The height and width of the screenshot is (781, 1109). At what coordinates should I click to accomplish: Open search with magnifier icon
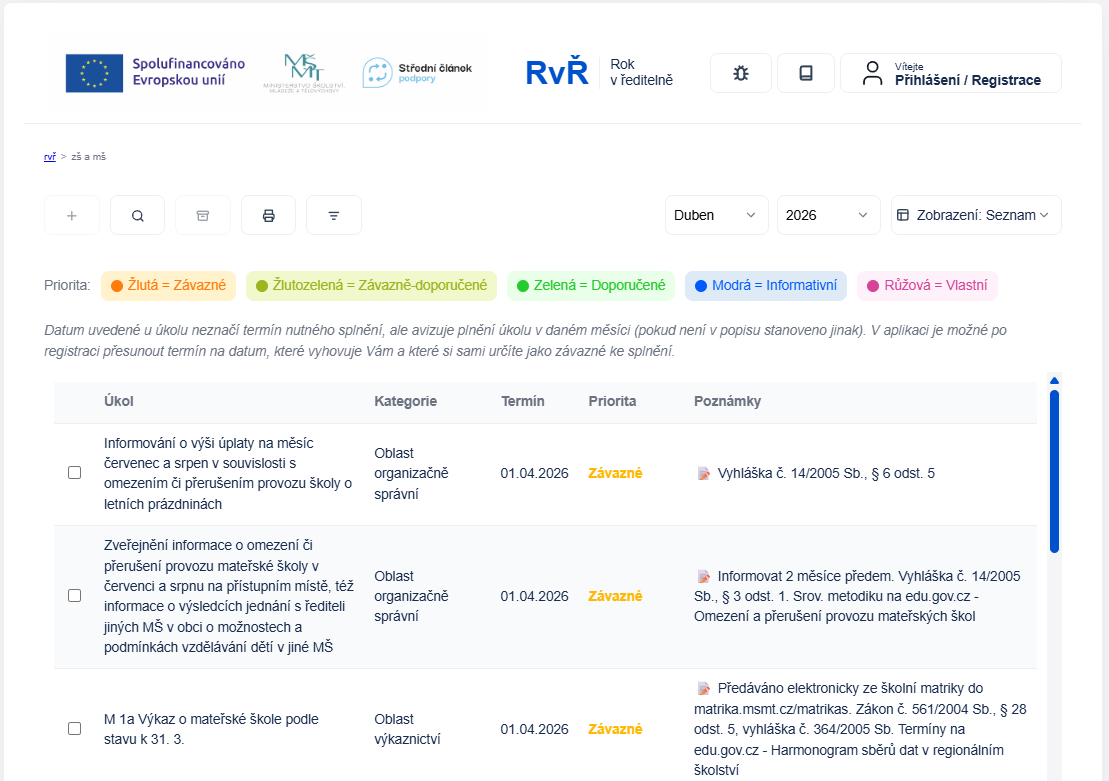click(x=138, y=215)
